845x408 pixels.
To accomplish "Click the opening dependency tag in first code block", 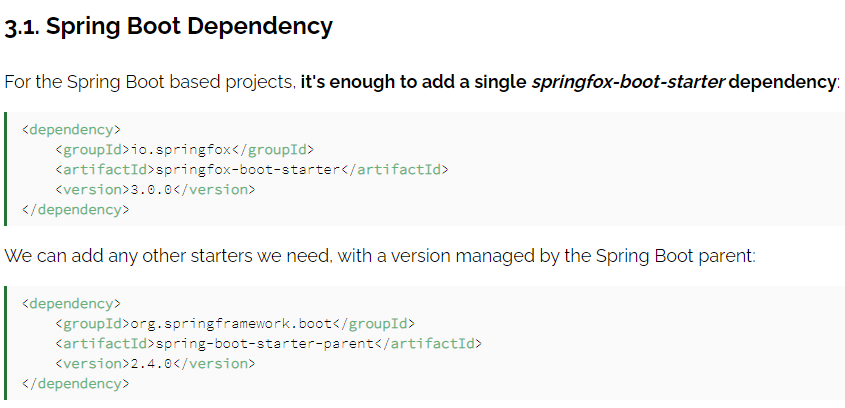I will [71, 130].
